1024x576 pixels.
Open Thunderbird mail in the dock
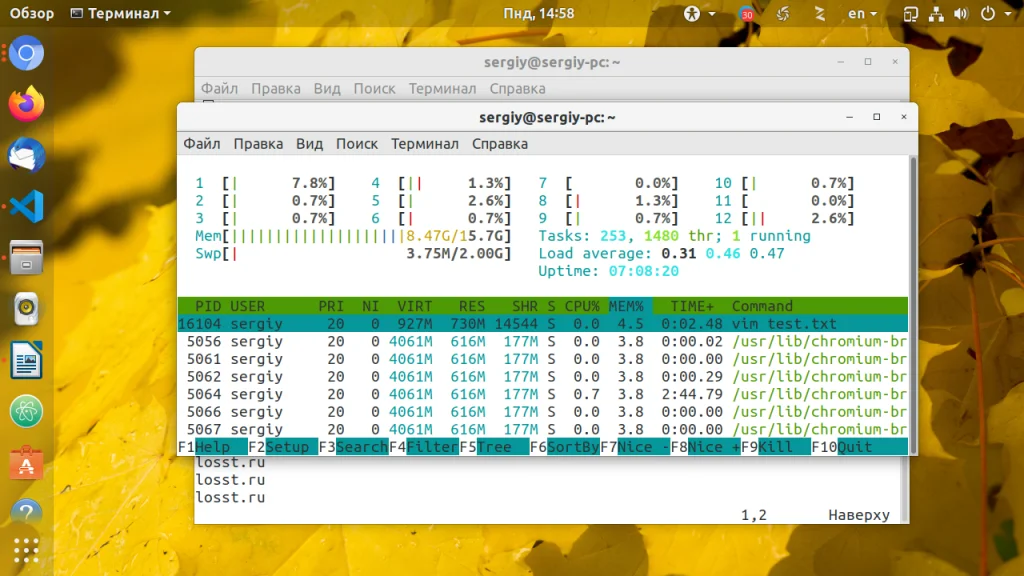pyautogui.click(x=27, y=156)
